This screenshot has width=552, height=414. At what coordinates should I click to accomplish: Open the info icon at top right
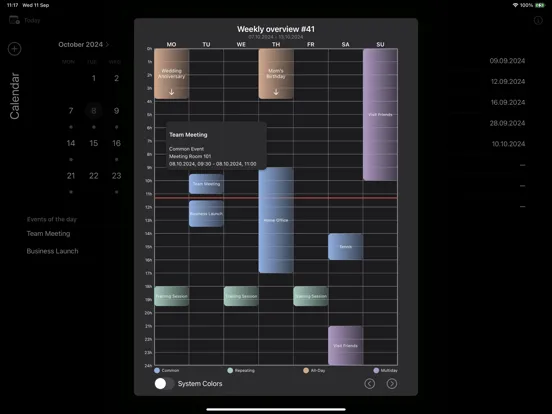pyautogui.click(x=538, y=20)
